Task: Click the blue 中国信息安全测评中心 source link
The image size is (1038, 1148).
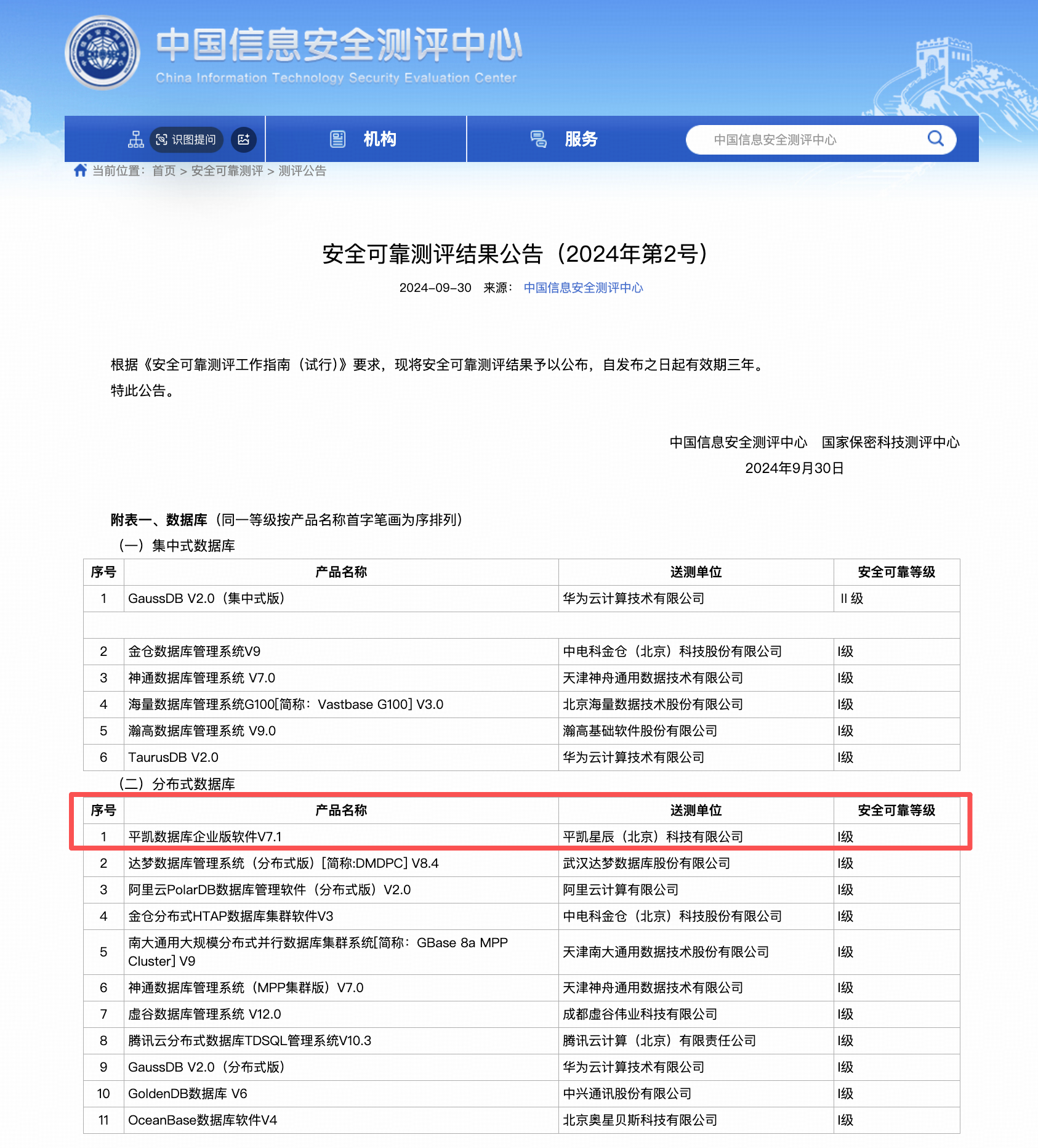Action: point(583,288)
